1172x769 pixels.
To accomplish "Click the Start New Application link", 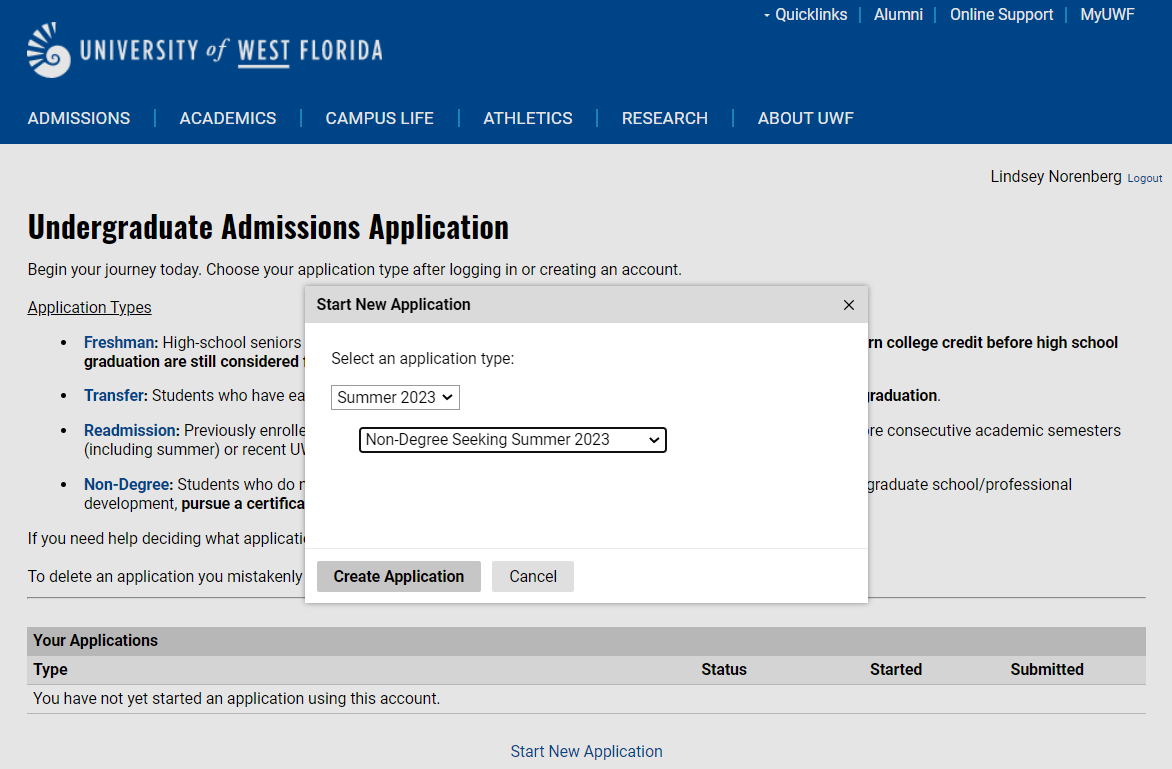I will (586, 751).
